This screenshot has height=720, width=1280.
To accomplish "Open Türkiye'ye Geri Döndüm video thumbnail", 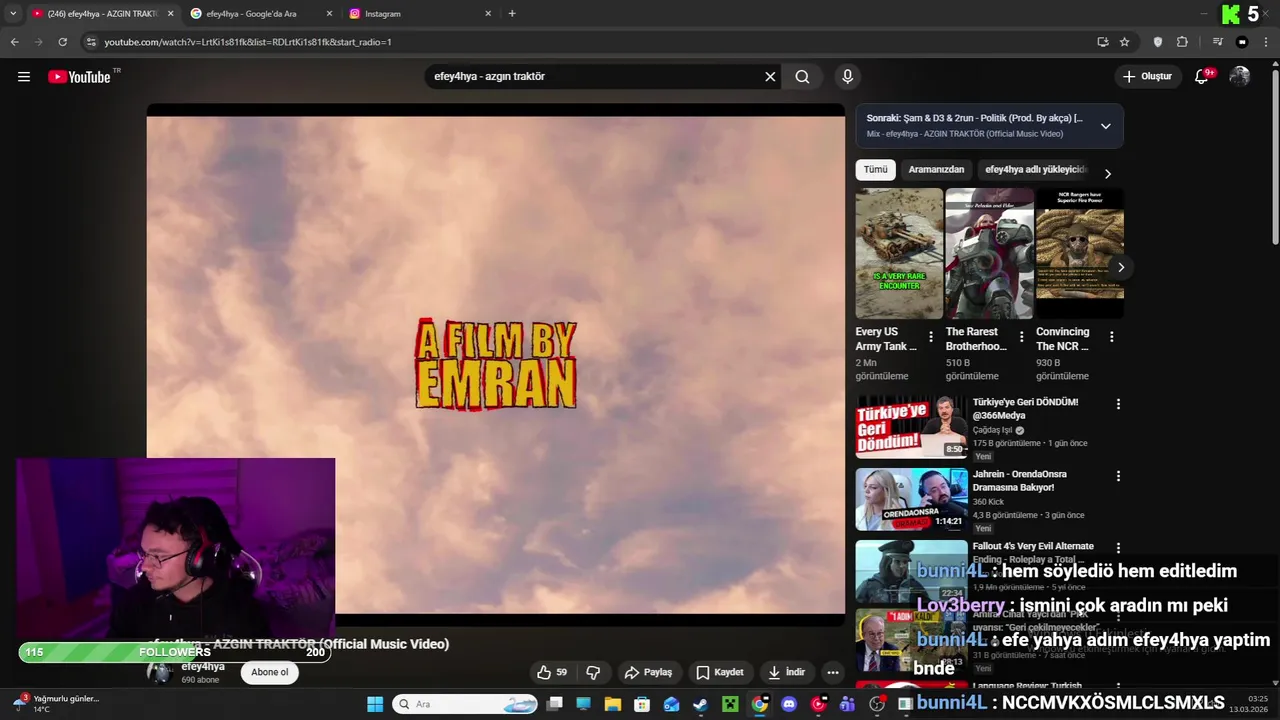I will point(911,427).
